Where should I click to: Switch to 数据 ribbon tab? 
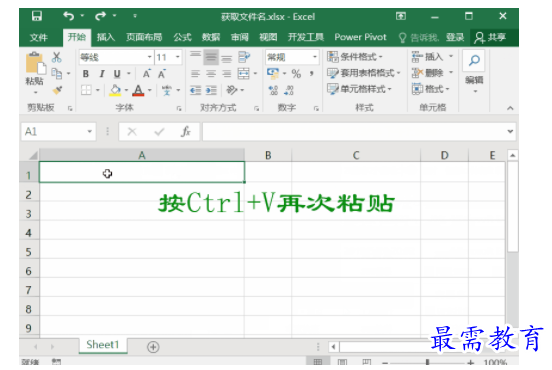211,37
